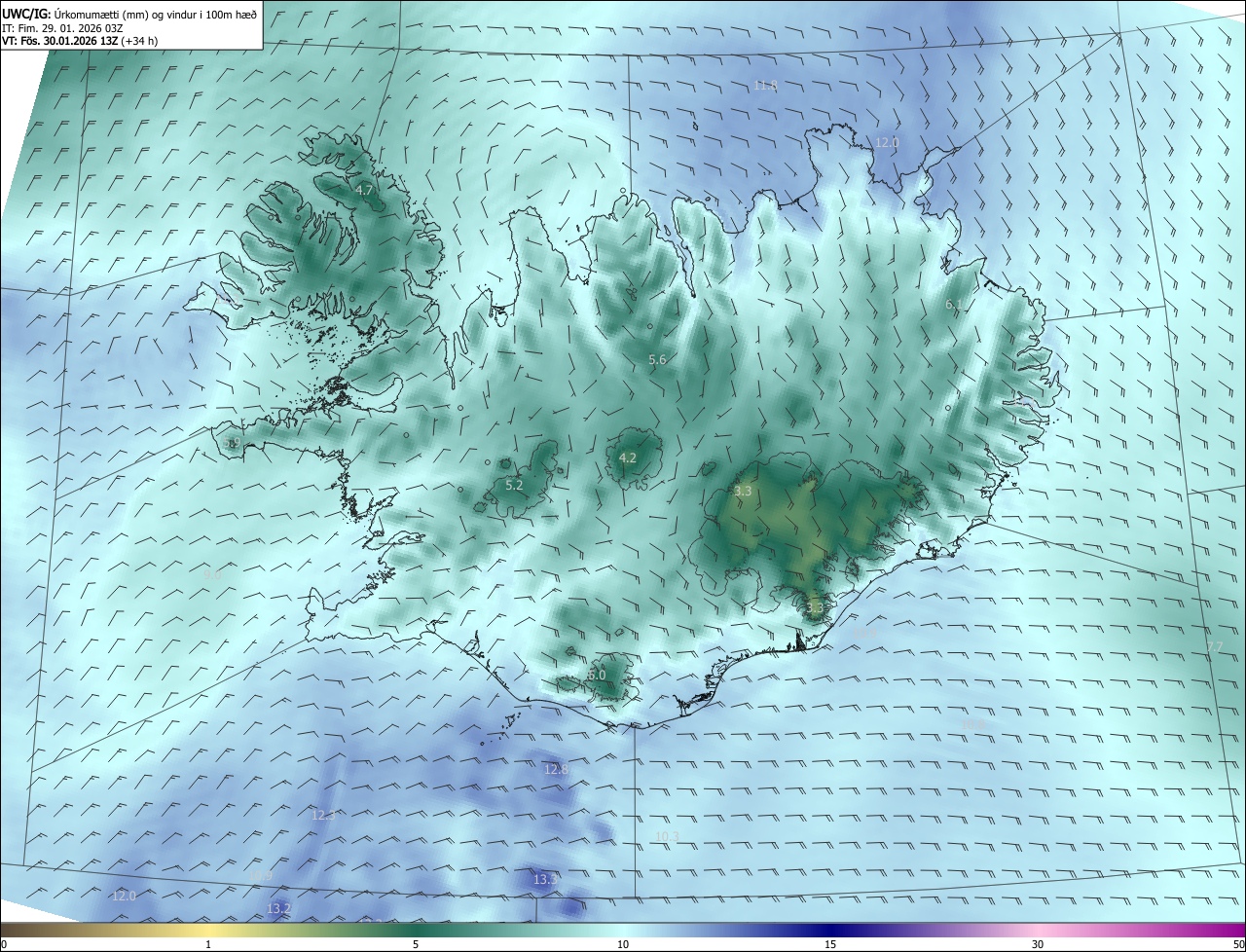Click the 12.8 value south of Iceland

click(x=556, y=769)
